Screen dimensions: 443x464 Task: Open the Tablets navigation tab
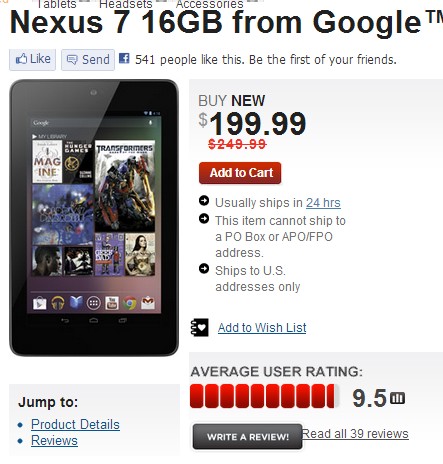click(57, 4)
